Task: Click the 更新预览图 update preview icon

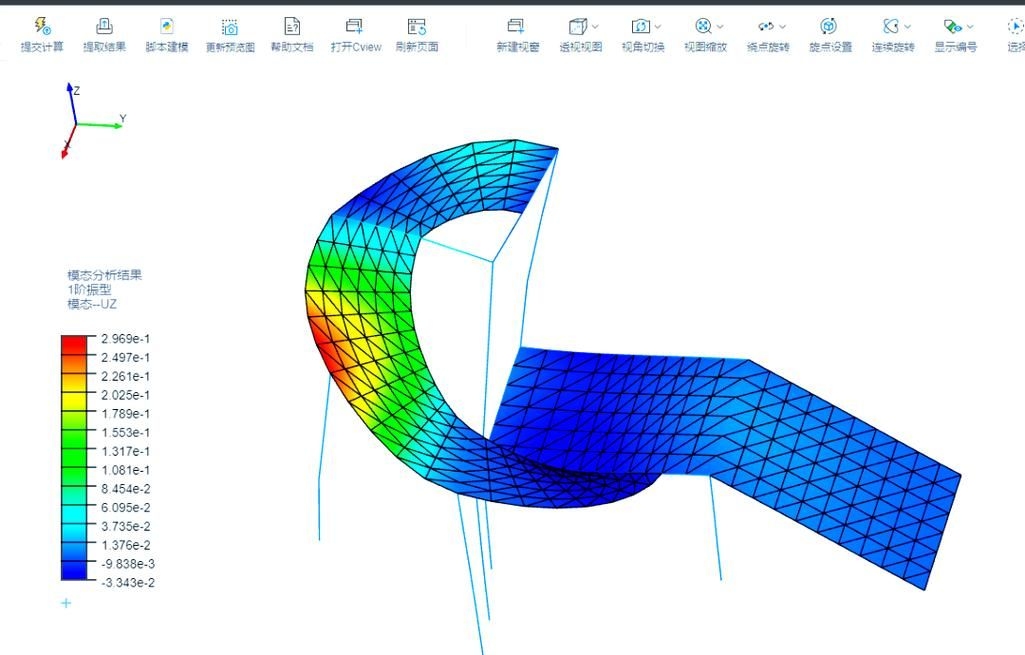Action: tap(230, 27)
